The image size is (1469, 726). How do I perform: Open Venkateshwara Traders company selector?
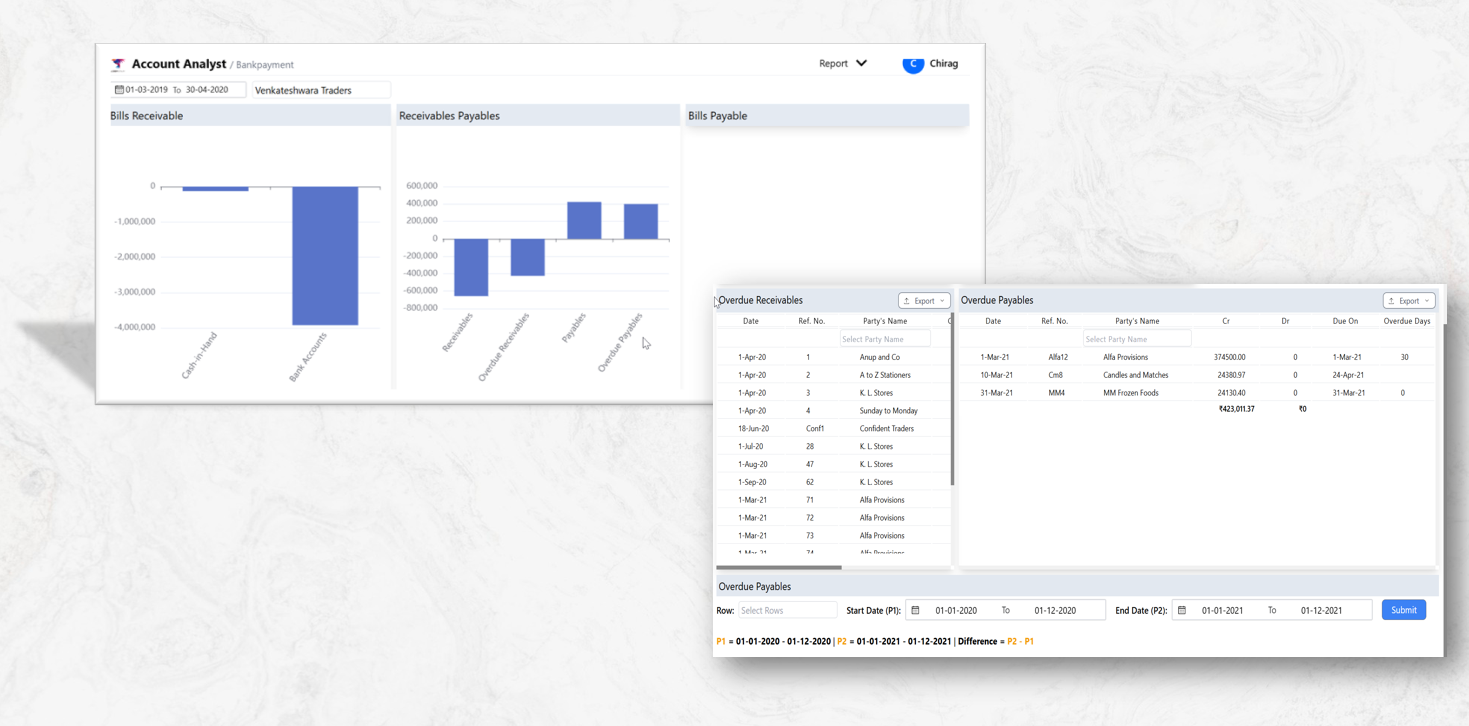click(320, 90)
